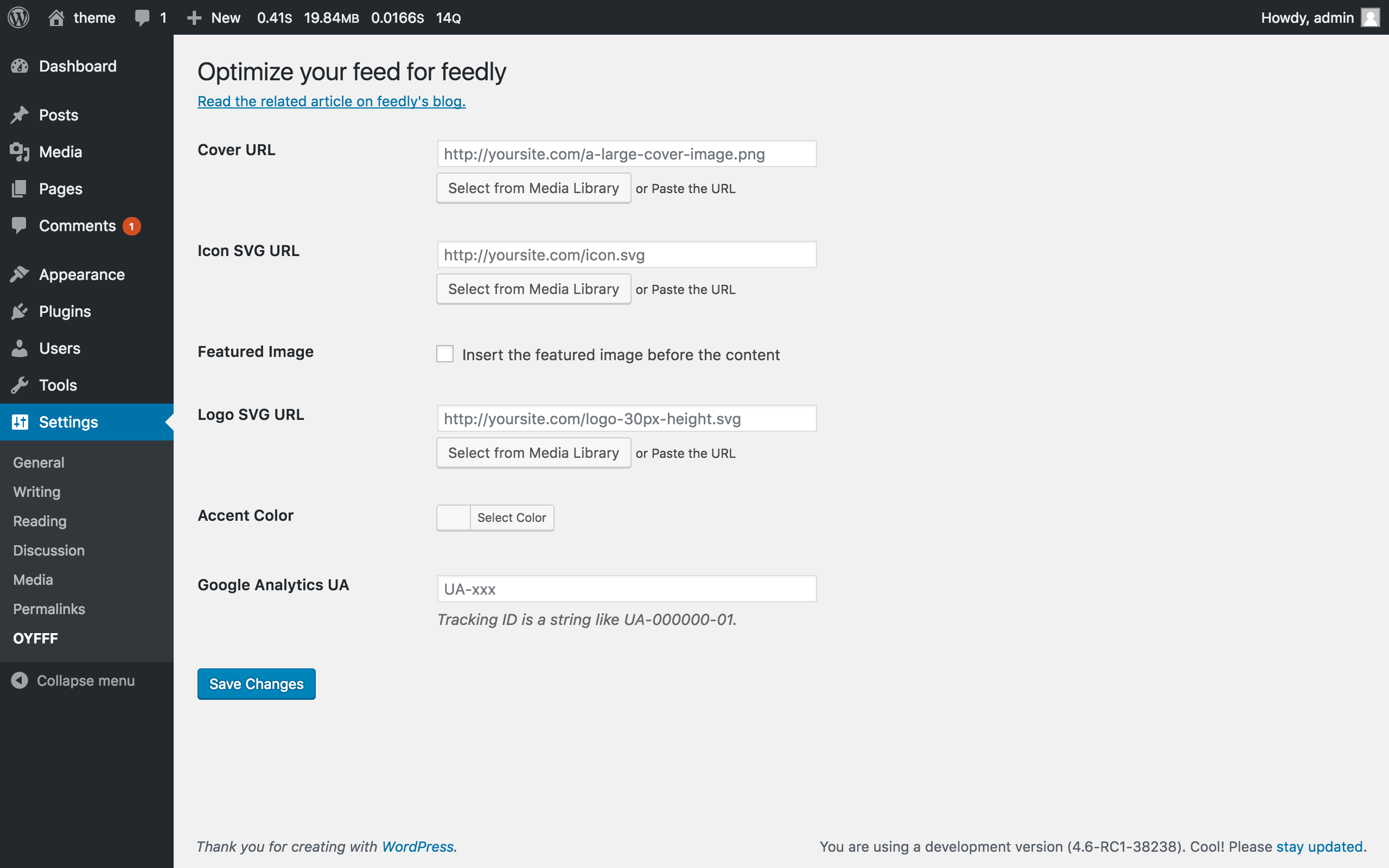Click the Tools wrench icon

tap(20, 385)
